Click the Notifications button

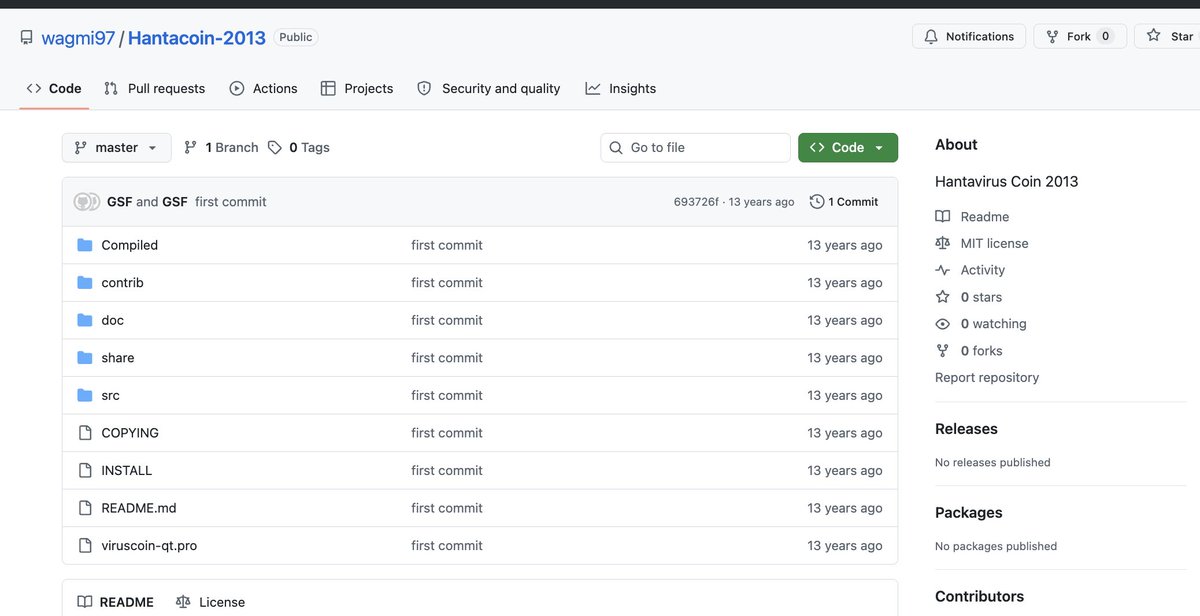[969, 36]
